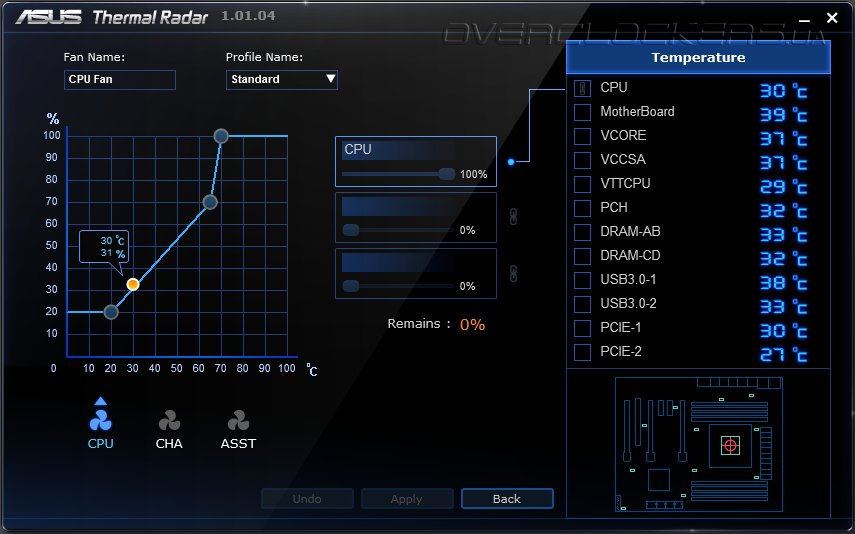
Task: Open the Profile Name dropdown
Action: tap(282, 80)
